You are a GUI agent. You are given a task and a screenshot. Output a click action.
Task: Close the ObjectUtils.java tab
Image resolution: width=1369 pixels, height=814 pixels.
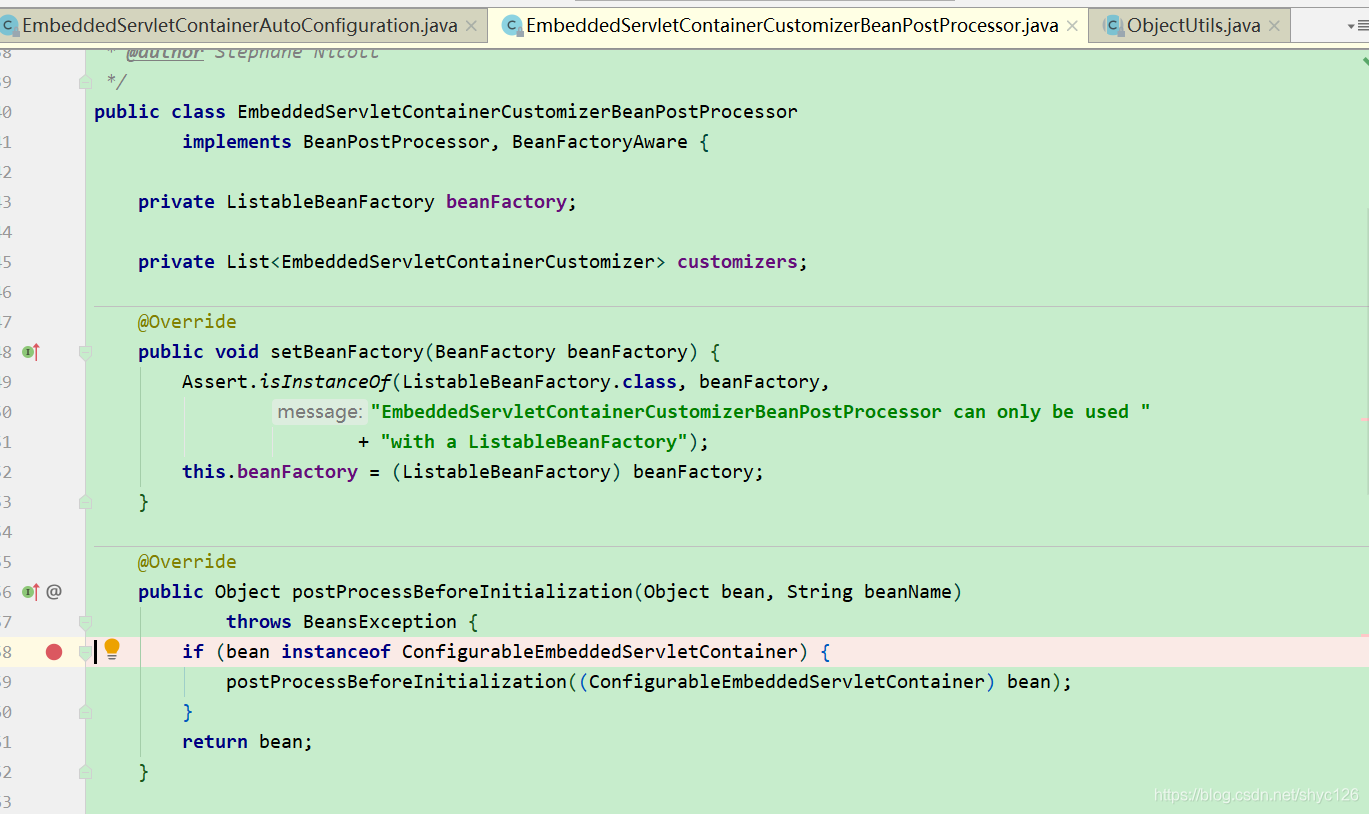click(1274, 25)
